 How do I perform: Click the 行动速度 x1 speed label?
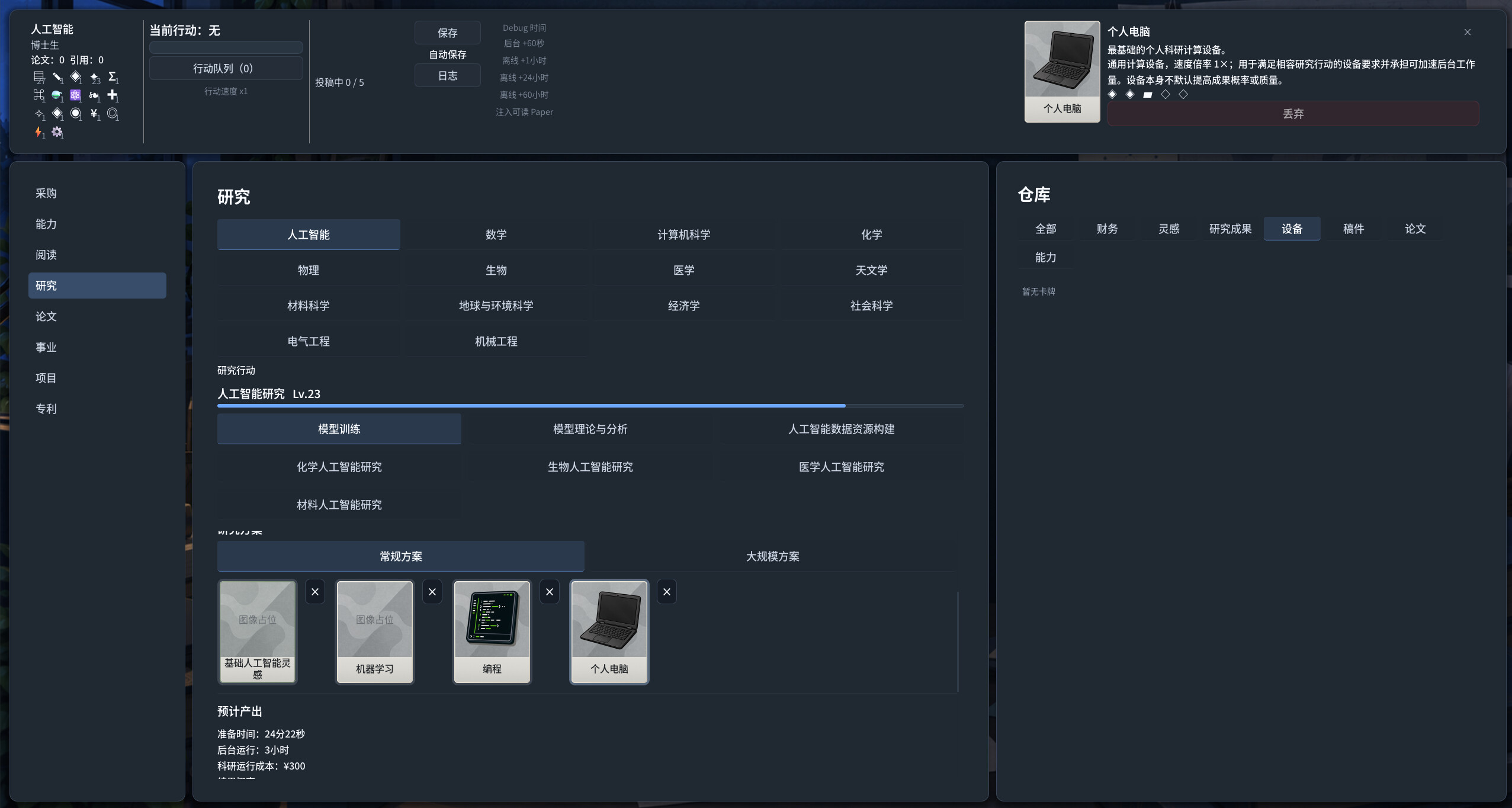click(226, 91)
